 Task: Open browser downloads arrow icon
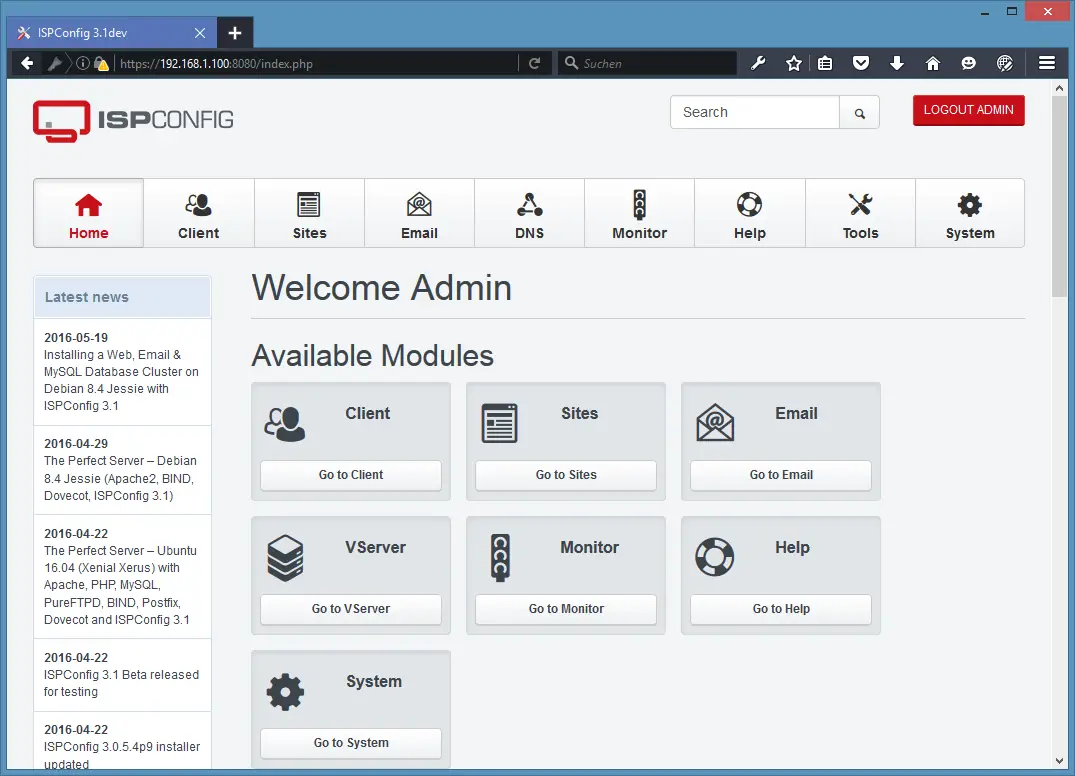point(897,64)
